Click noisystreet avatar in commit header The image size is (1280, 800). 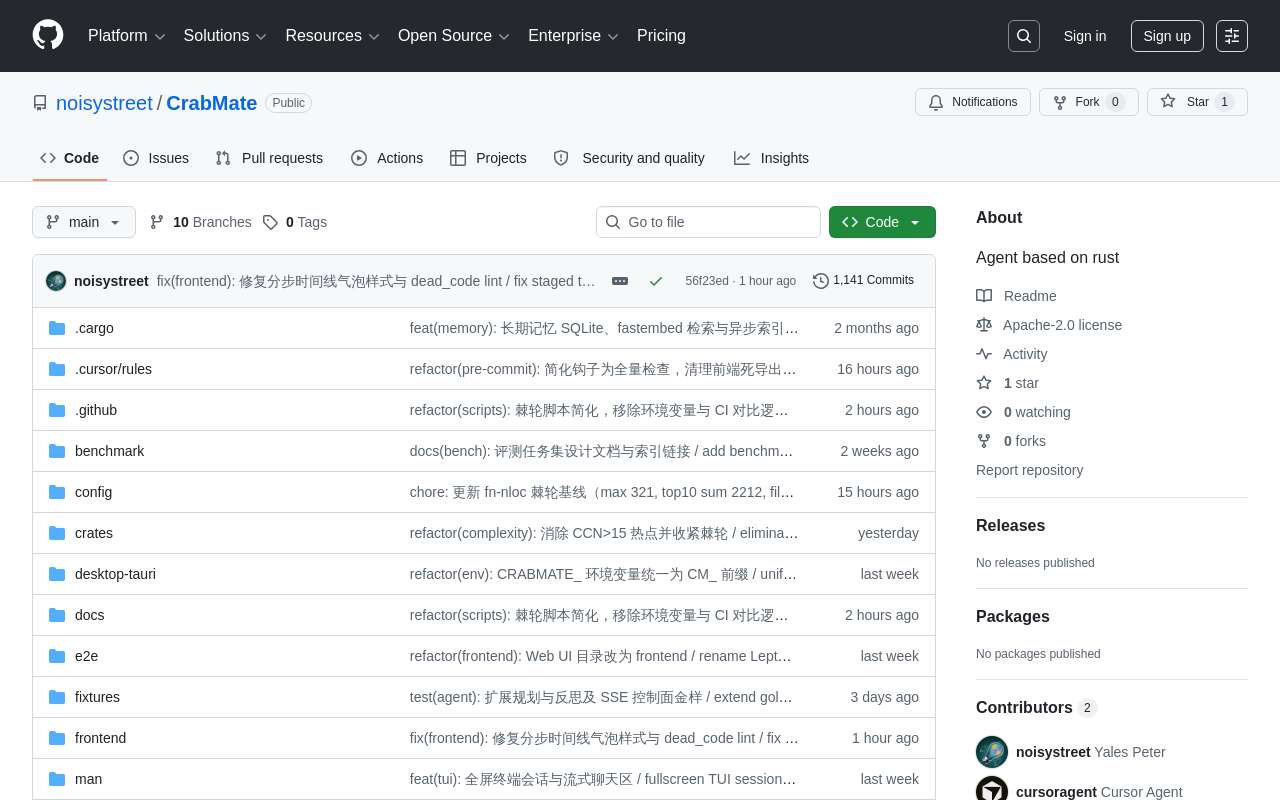[x=56, y=281]
